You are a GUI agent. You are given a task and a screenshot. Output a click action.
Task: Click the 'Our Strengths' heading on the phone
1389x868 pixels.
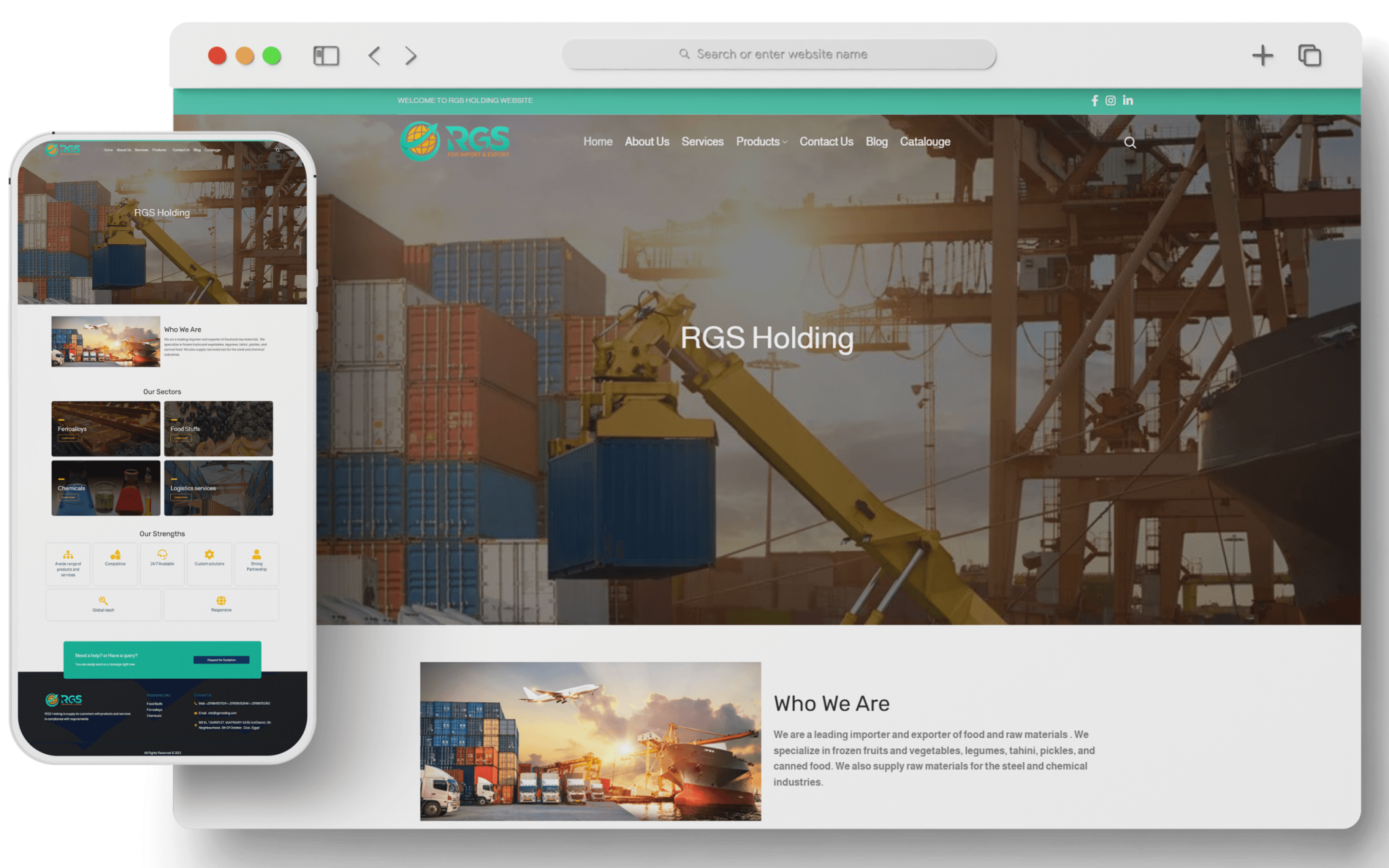tap(162, 534)
